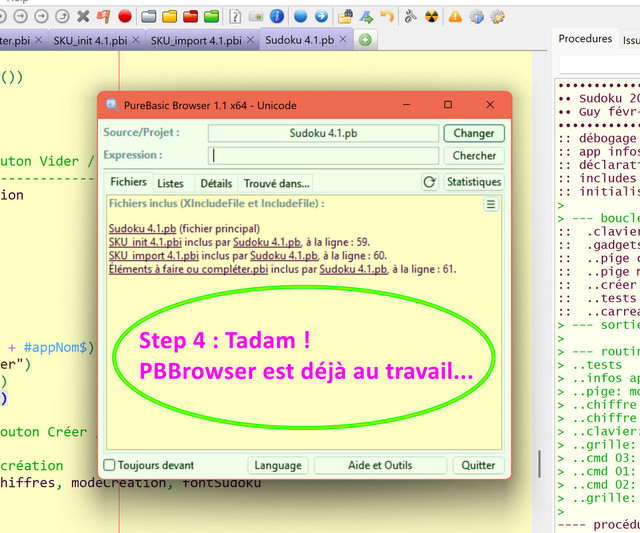Click the gear-with-pencil toolbar icon
The image size is (640, 533).
[497, 17]
